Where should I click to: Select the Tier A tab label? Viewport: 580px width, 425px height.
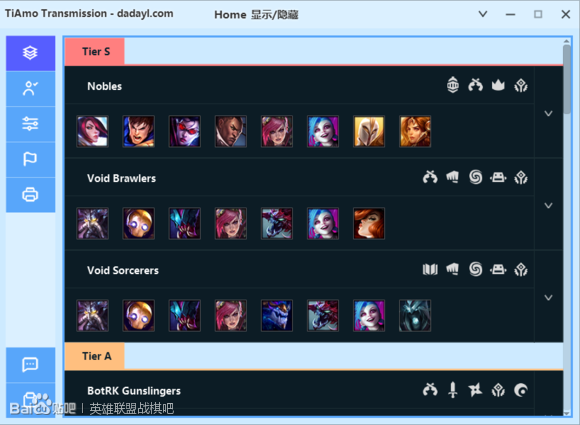[x=95, y=356]
